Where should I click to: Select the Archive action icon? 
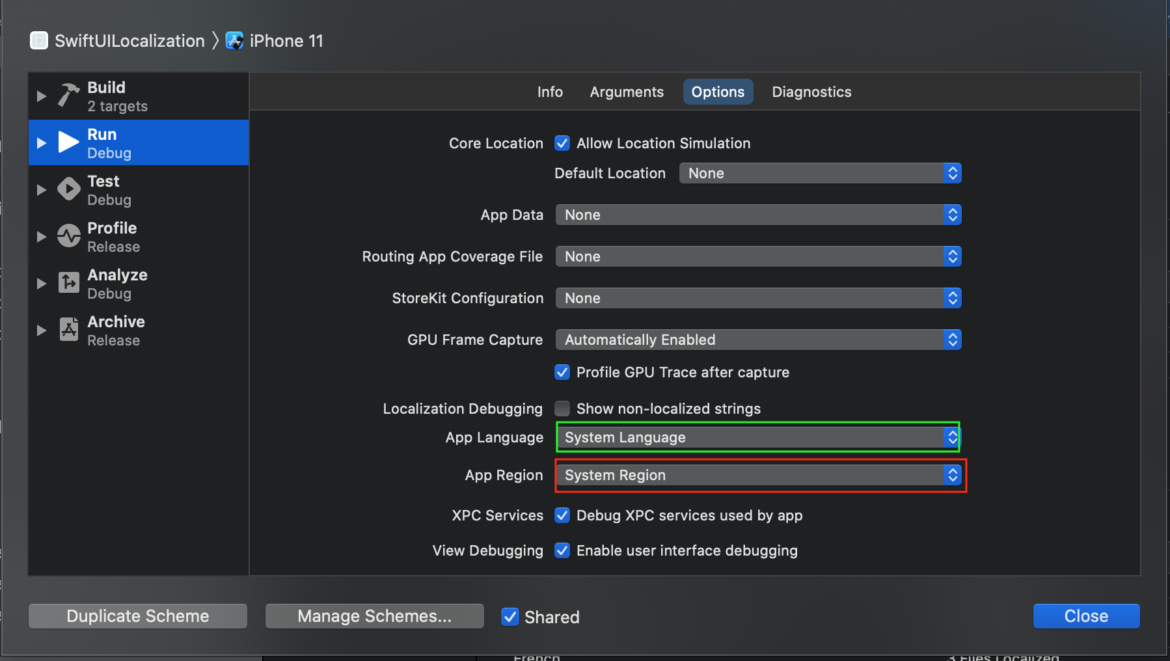point(68,331)
